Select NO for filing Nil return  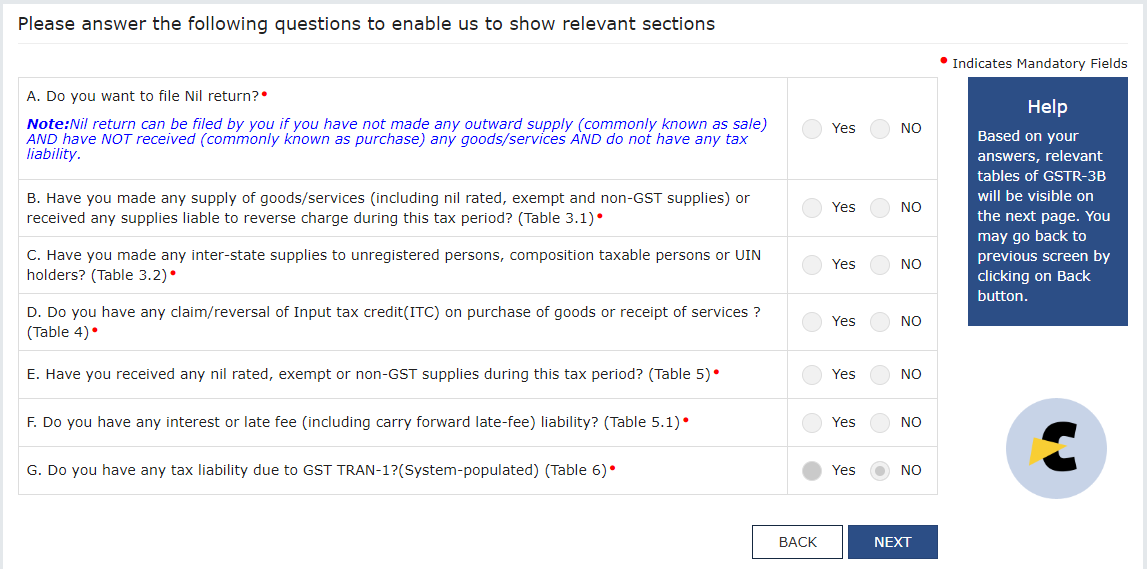pos(880,129)
